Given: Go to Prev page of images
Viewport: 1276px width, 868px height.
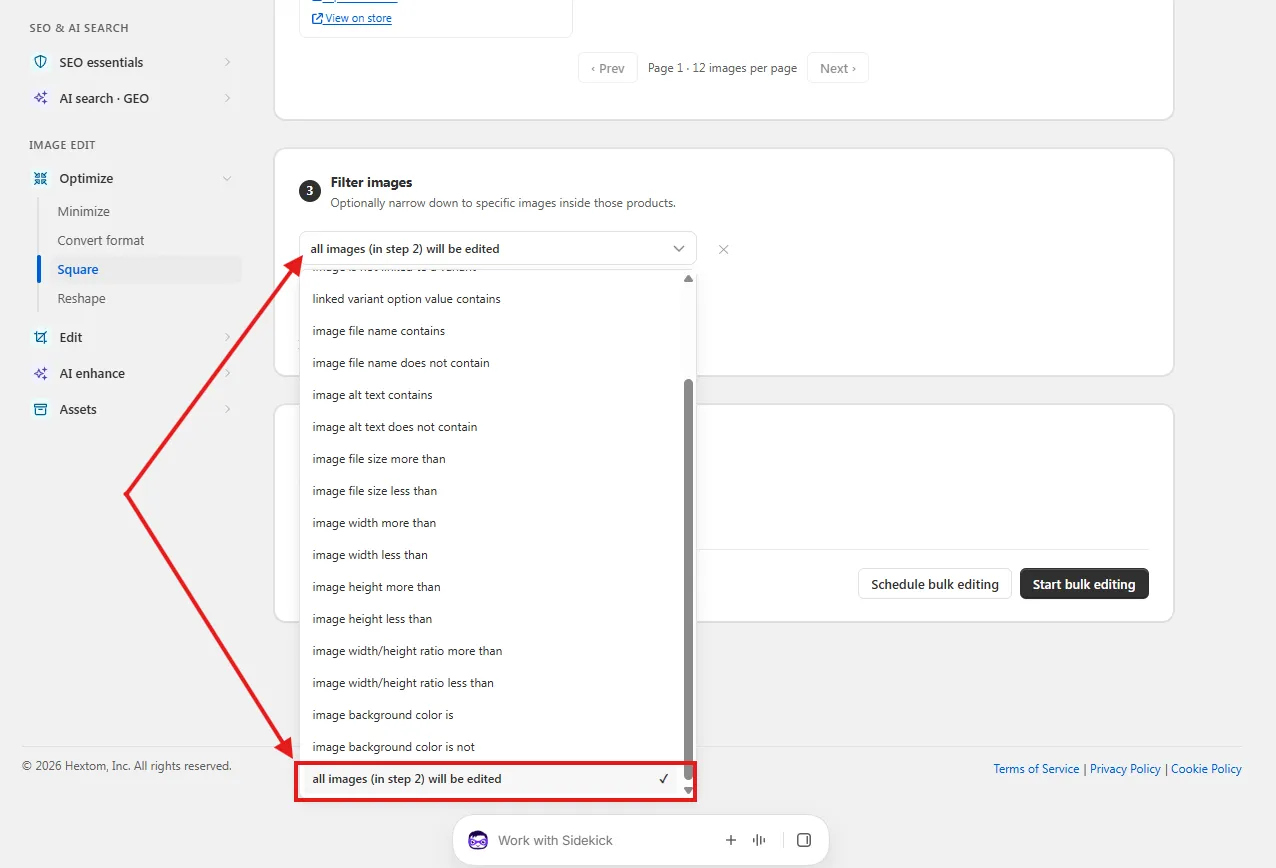Looking at the screenshot, I should (x=608, y=68).
